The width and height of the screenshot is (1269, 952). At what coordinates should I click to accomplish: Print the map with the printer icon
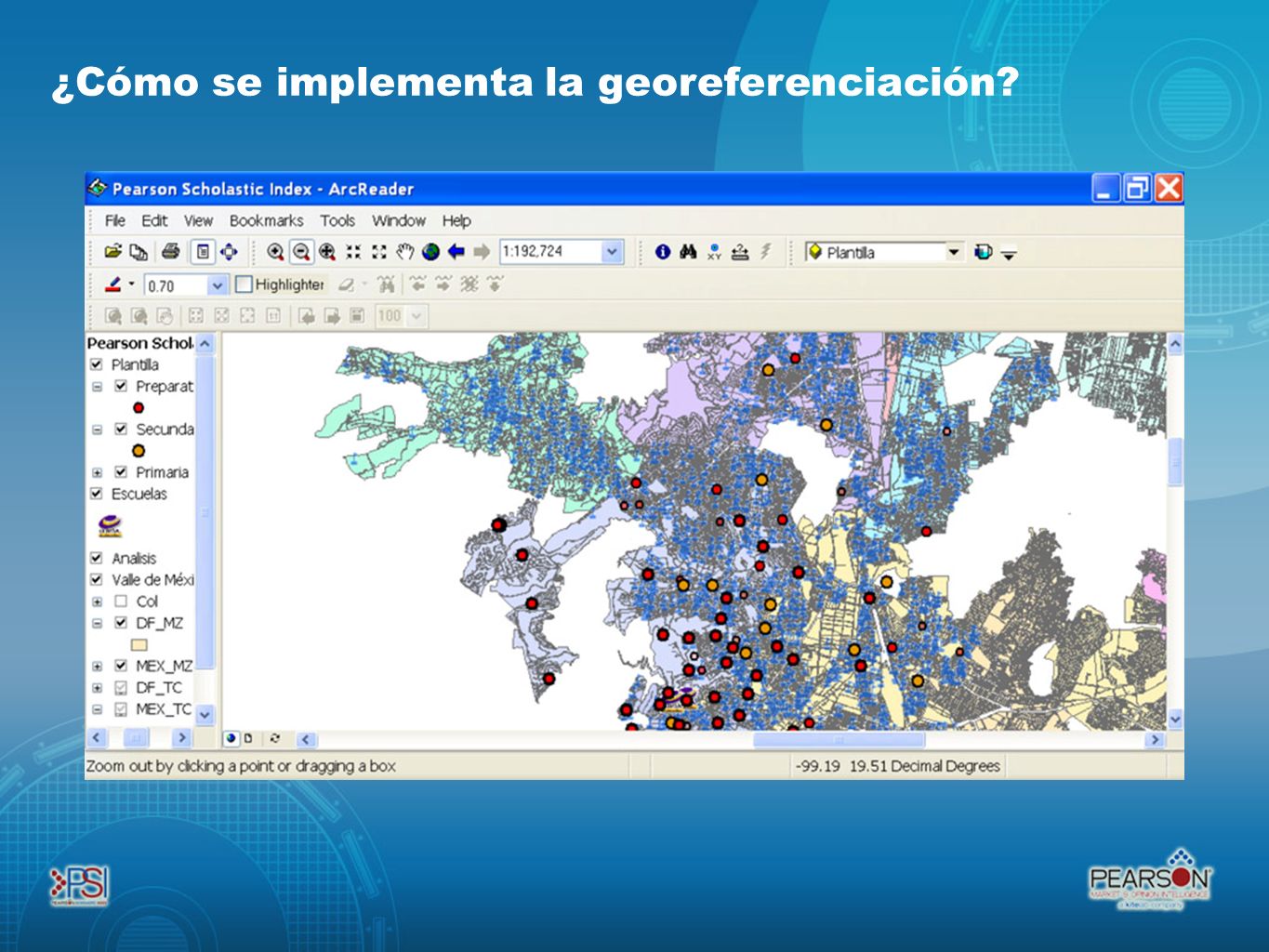(170, 251)
